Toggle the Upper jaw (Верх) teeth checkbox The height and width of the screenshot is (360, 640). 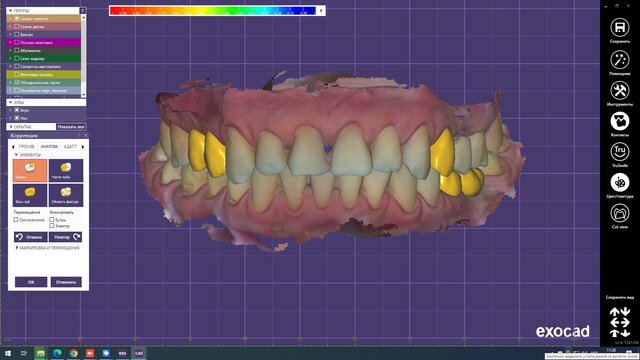[17, 110]
